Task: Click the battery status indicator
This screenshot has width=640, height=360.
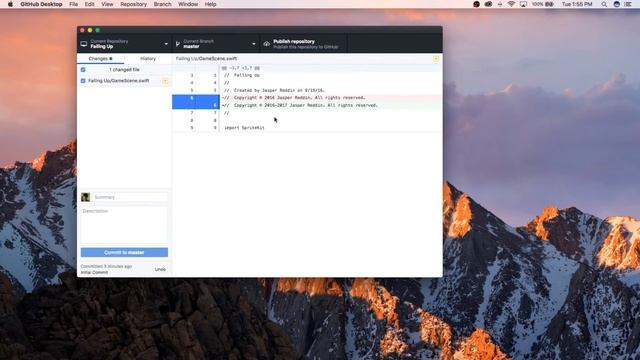Action: click(543, 4)
